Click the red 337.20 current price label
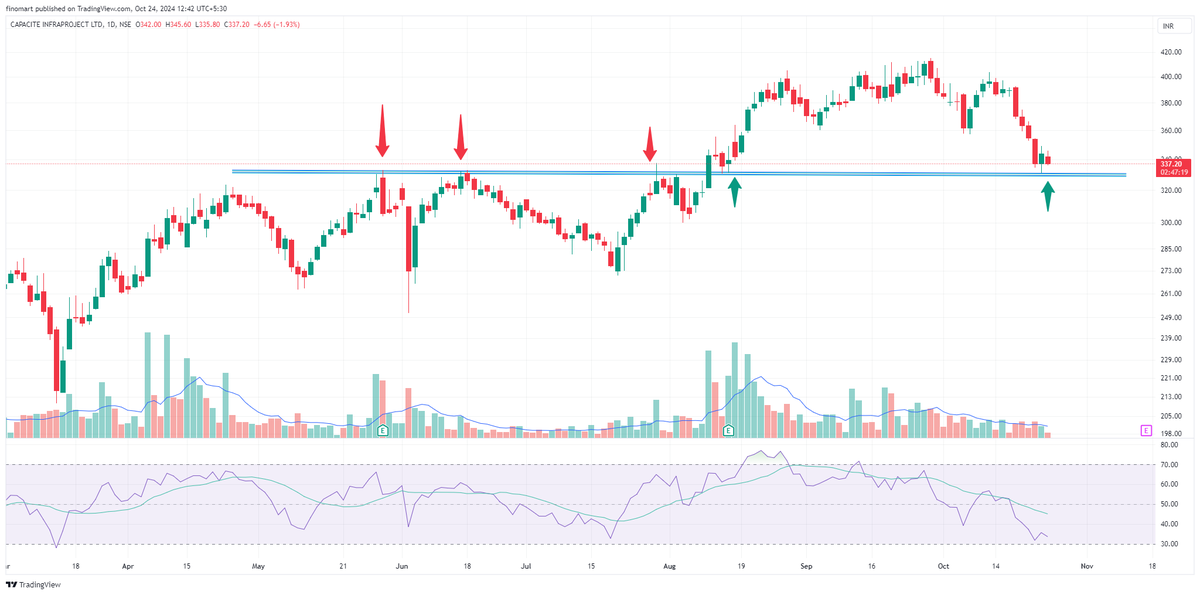 (x=1171, y=163)
